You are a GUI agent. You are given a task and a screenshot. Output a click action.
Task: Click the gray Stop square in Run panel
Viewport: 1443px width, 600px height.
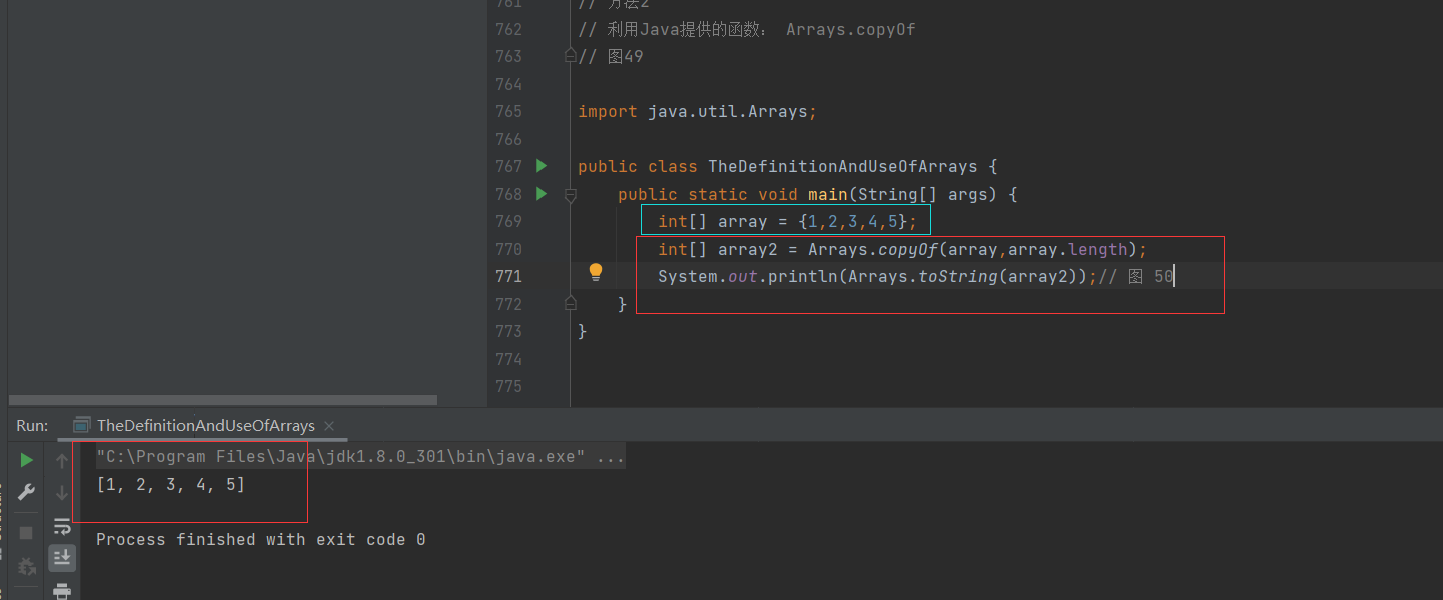coord(27,533)
